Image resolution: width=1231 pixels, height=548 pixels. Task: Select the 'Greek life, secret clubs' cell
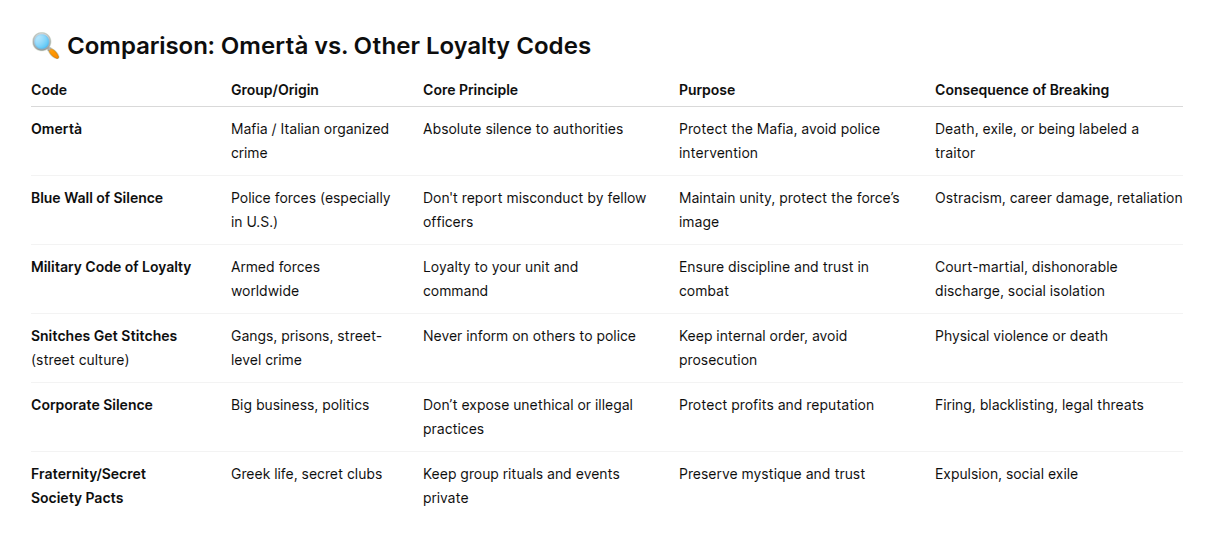(306, 474)
